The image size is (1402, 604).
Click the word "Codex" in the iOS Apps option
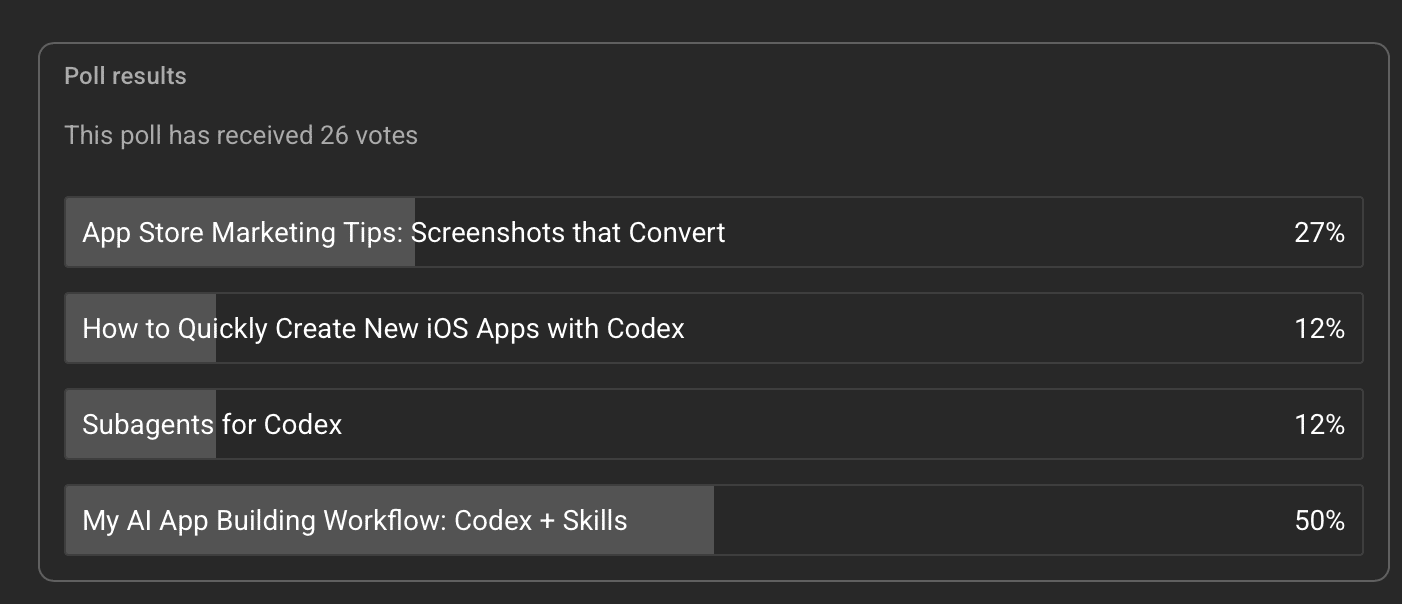[645, 329]
